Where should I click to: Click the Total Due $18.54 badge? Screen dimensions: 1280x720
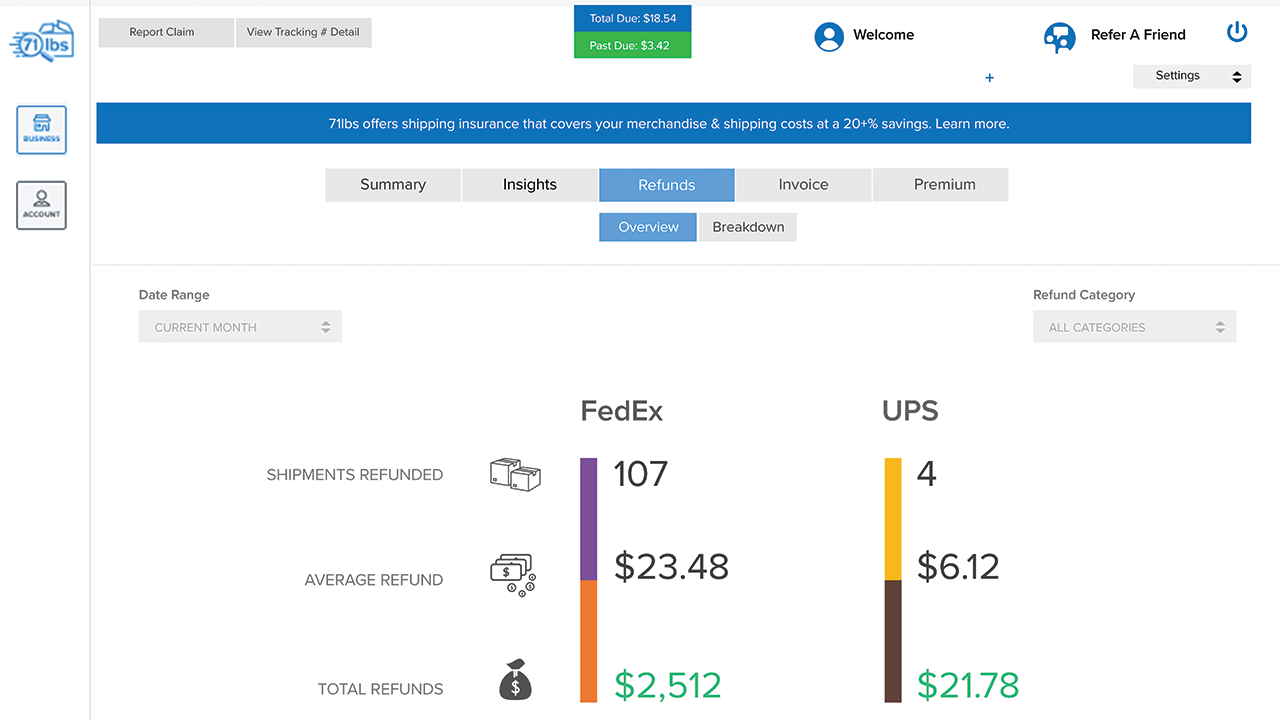coord(632,19)
